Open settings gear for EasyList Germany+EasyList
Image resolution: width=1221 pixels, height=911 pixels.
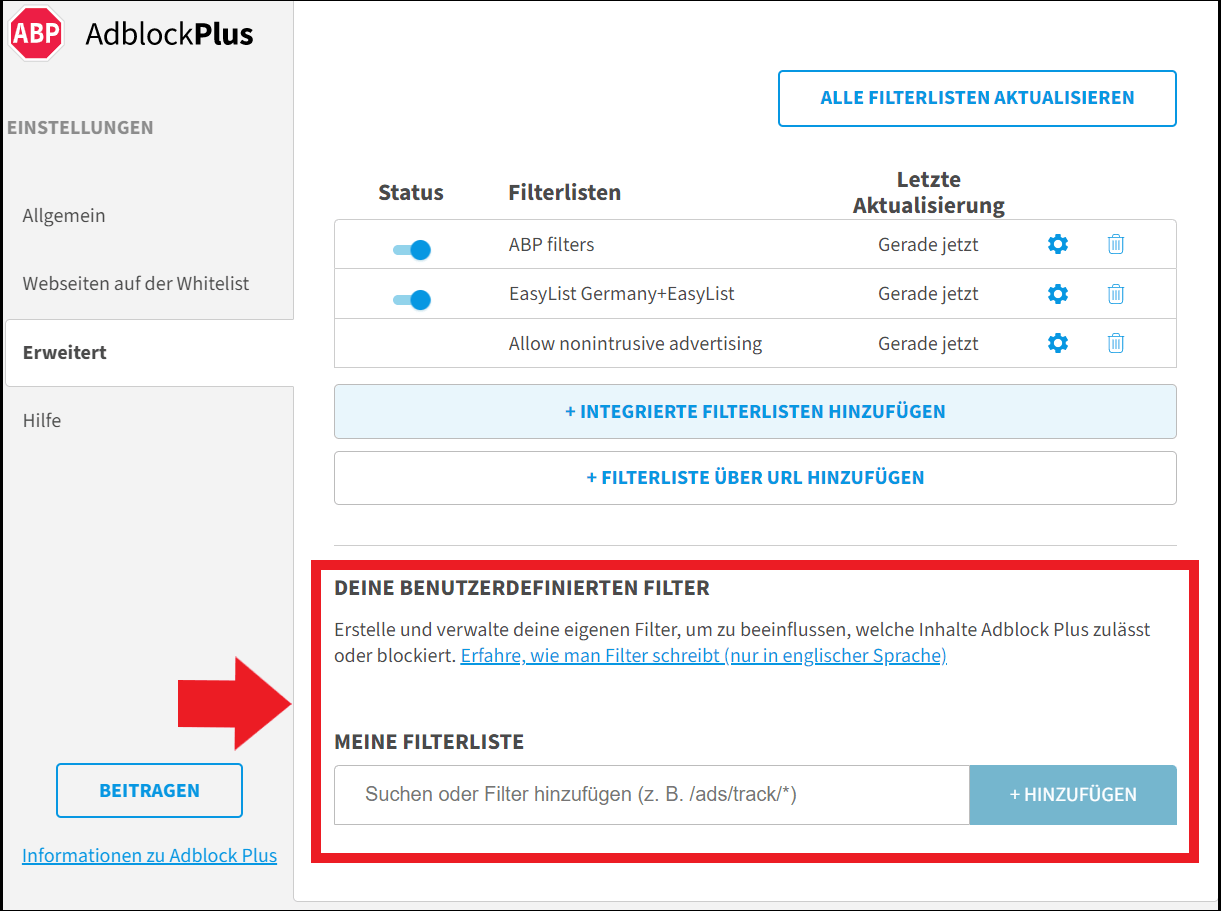(1058, 294)
